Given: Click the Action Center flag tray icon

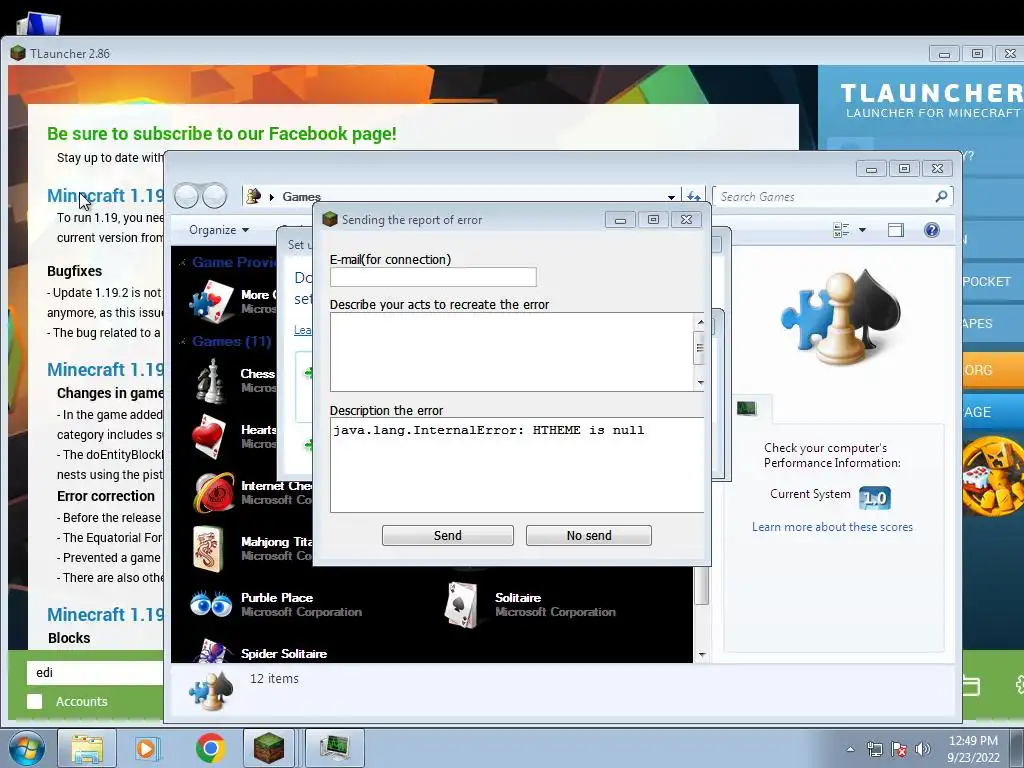Looking at the screenshot, I should (x=899, y=749).
